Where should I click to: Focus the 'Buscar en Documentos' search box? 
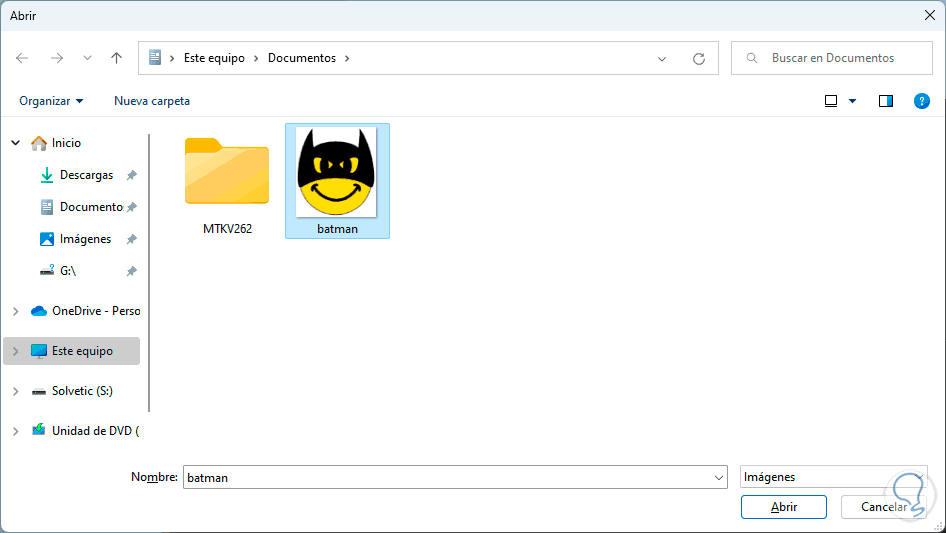click(x=831, y=58)
